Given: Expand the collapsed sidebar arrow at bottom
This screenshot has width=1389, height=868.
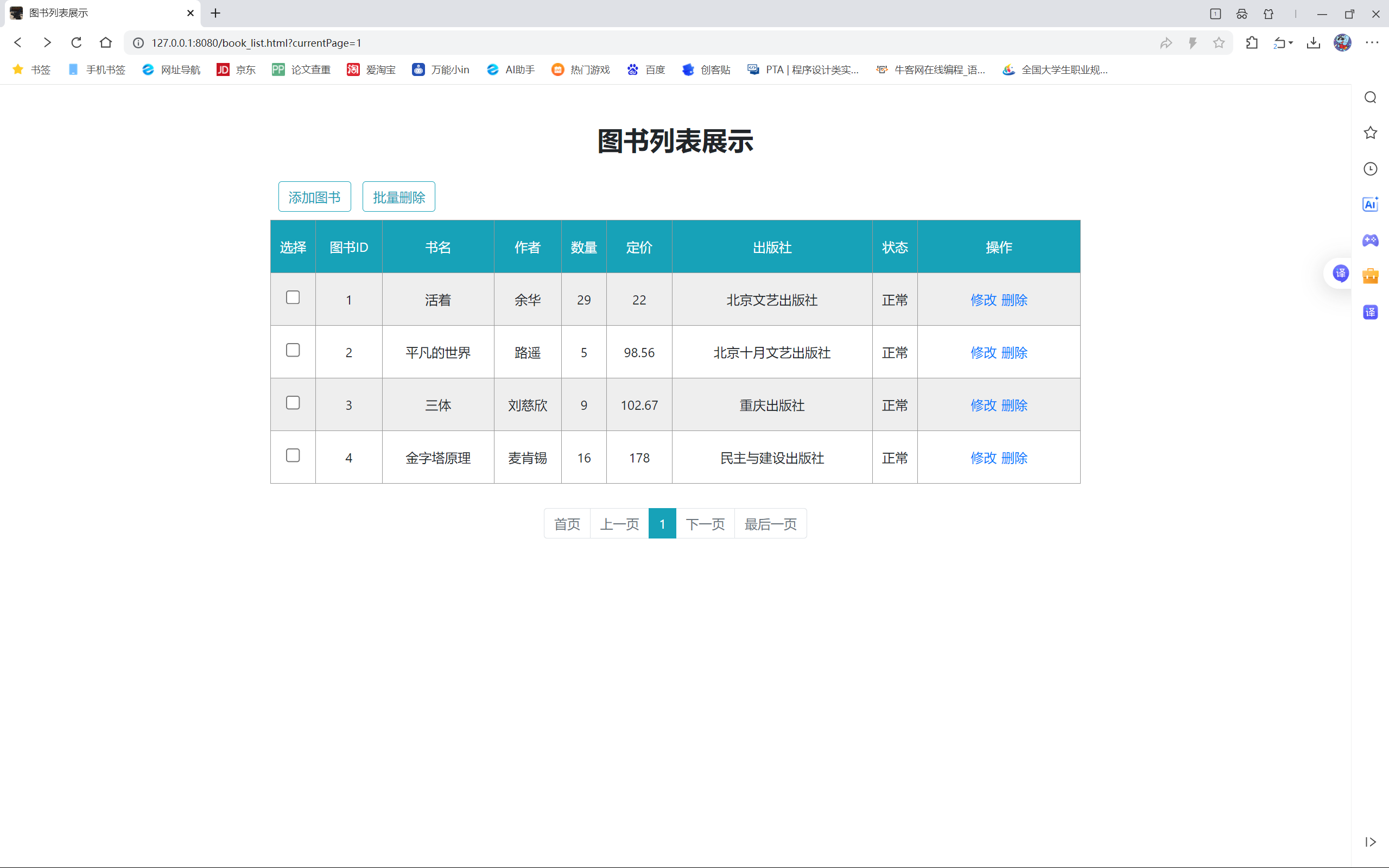Looking at the screenshot, I should coord(1370,841).
